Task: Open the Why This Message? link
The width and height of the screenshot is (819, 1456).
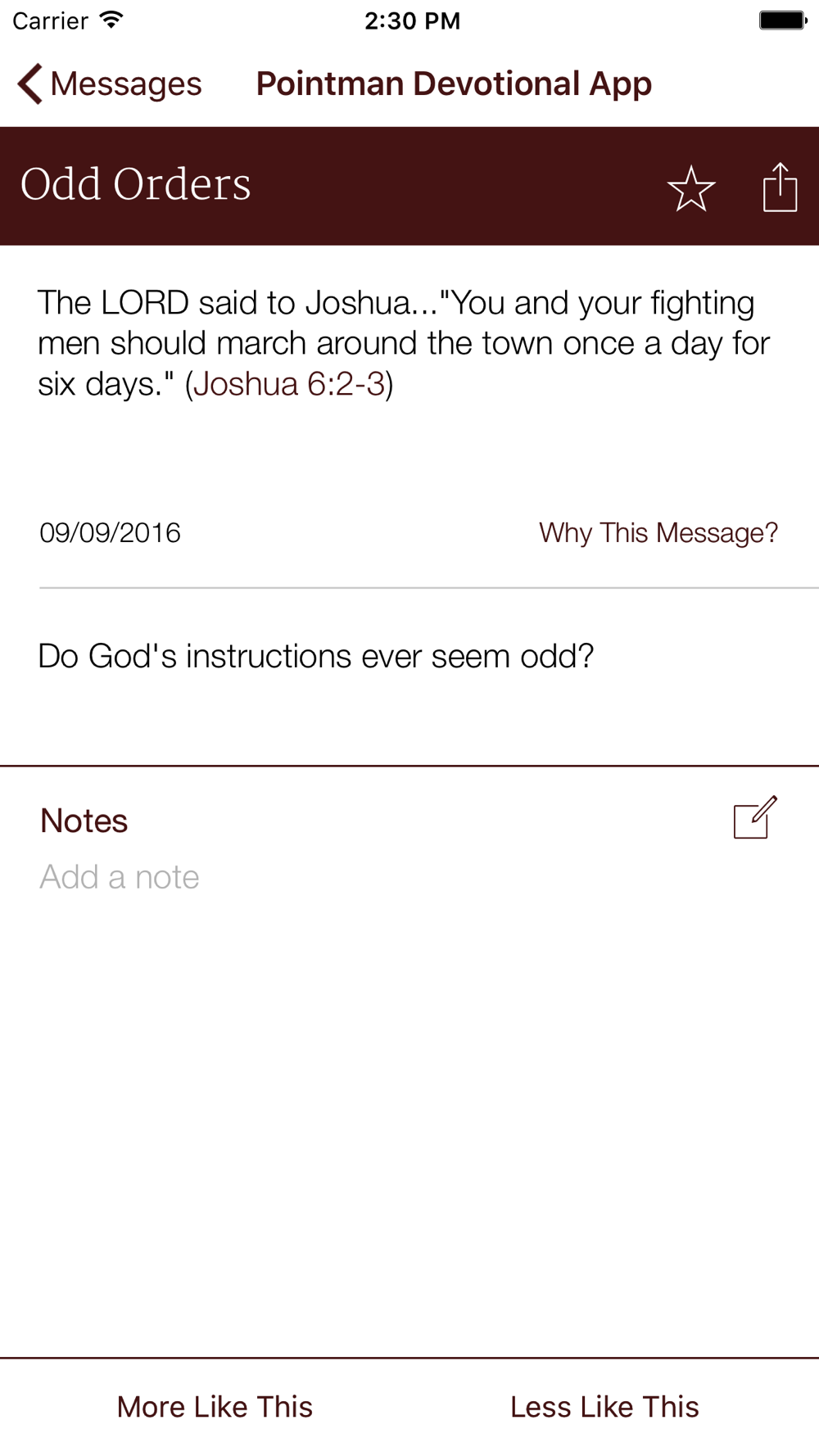Action: [x=658, y=533]
